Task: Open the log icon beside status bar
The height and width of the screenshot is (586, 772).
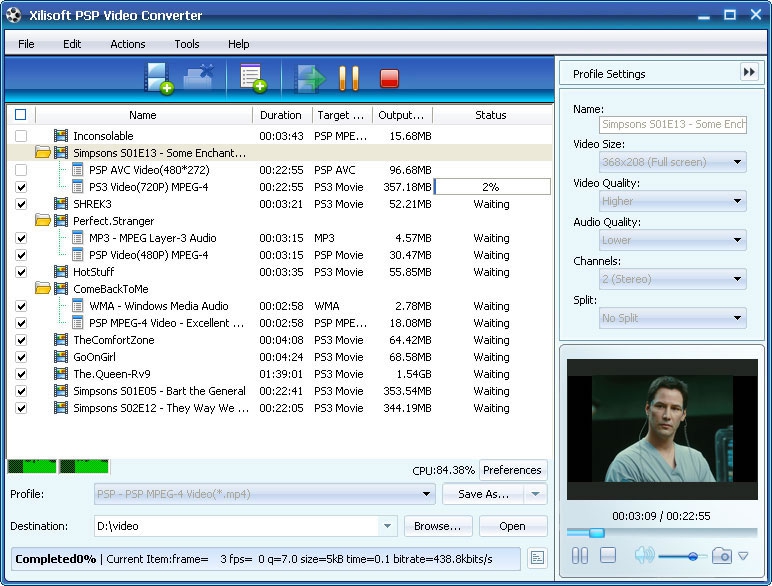Action: coord(537,558)
